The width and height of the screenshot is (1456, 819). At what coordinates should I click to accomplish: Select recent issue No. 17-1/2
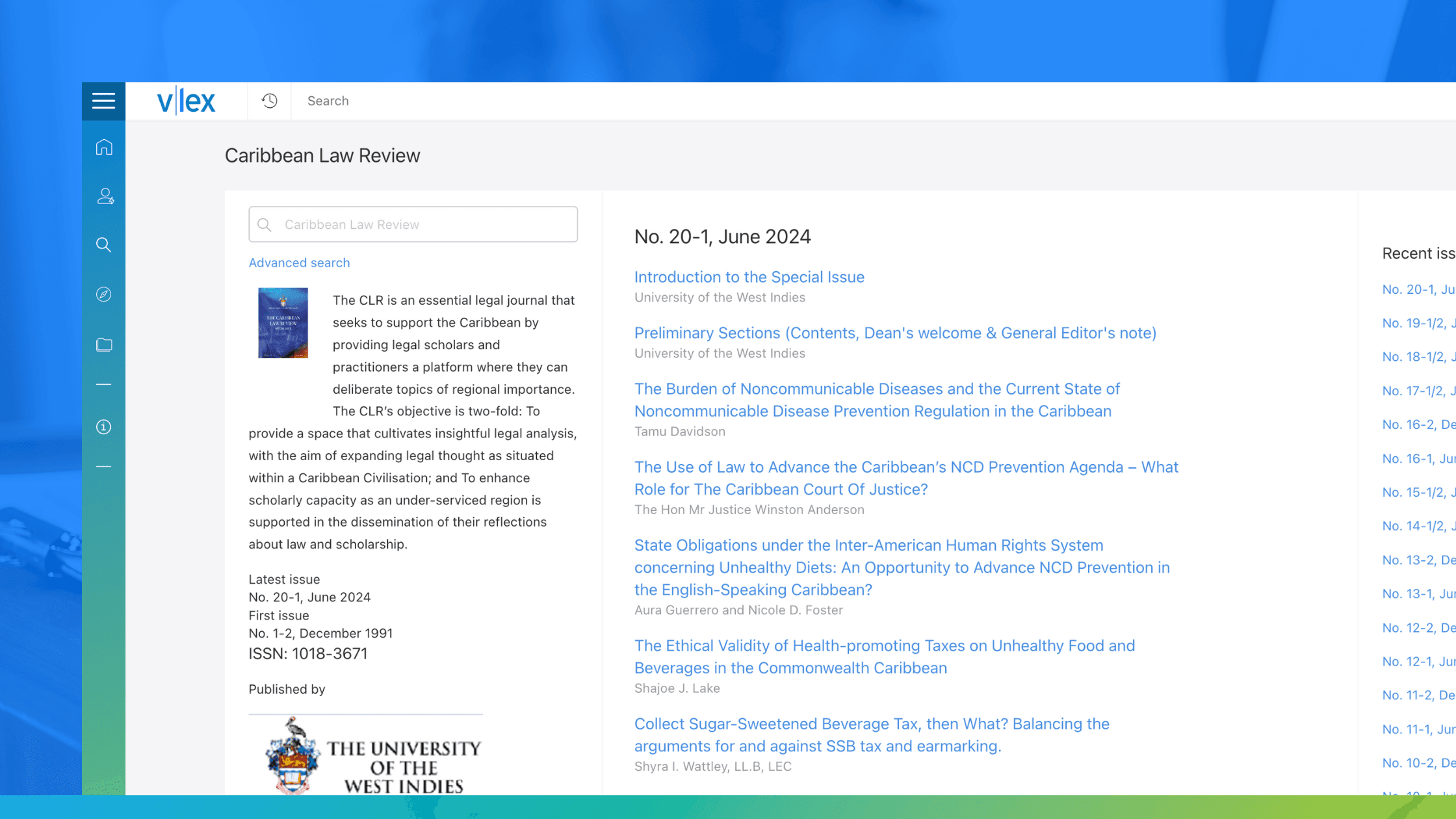click(x=1419, y=391)
